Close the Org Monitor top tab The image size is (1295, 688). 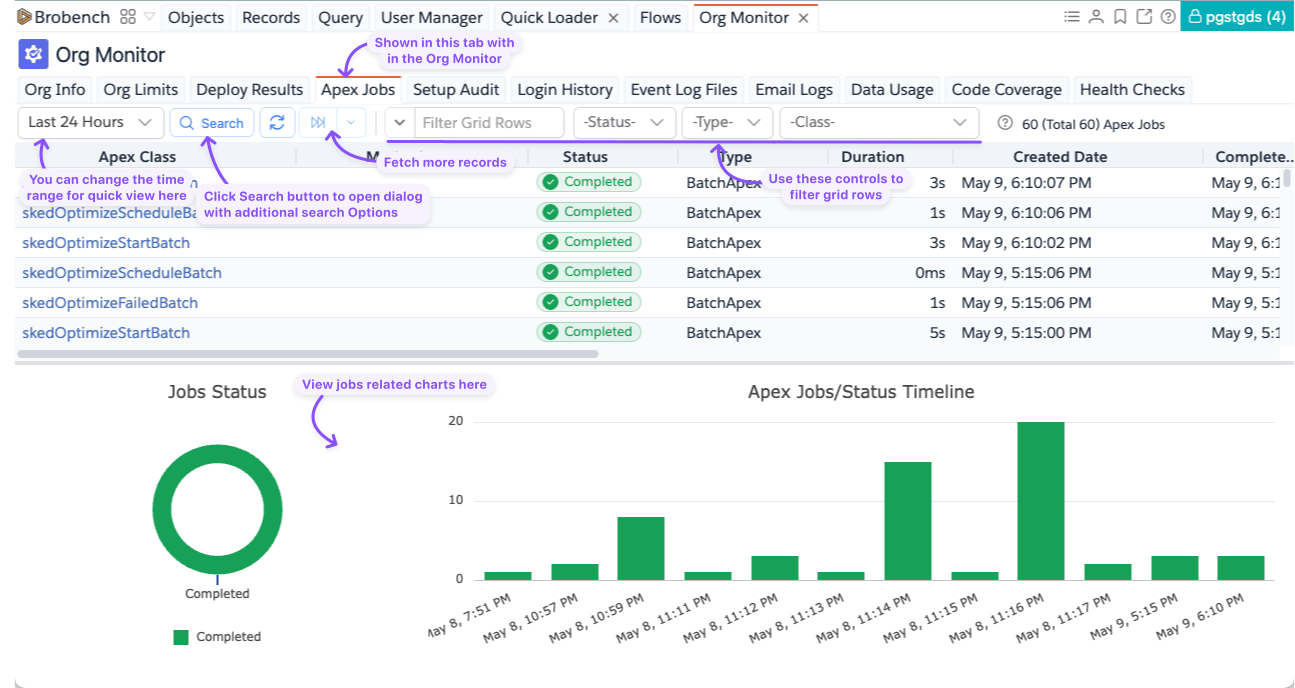click(802, 18)
